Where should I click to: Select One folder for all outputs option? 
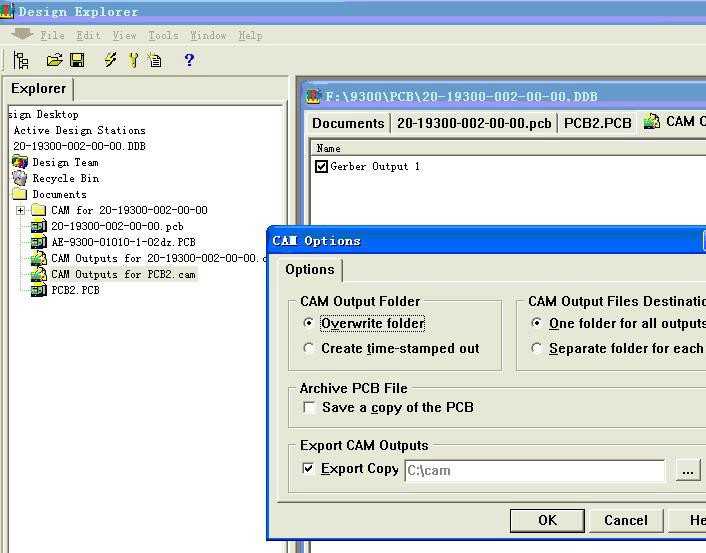[536, 323]
